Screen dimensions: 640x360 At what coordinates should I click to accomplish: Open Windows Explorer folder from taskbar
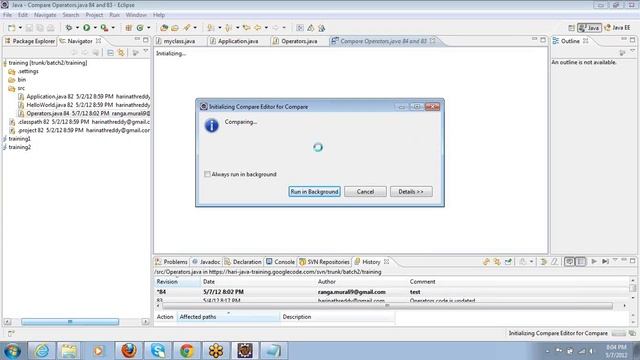click(69, 351)
